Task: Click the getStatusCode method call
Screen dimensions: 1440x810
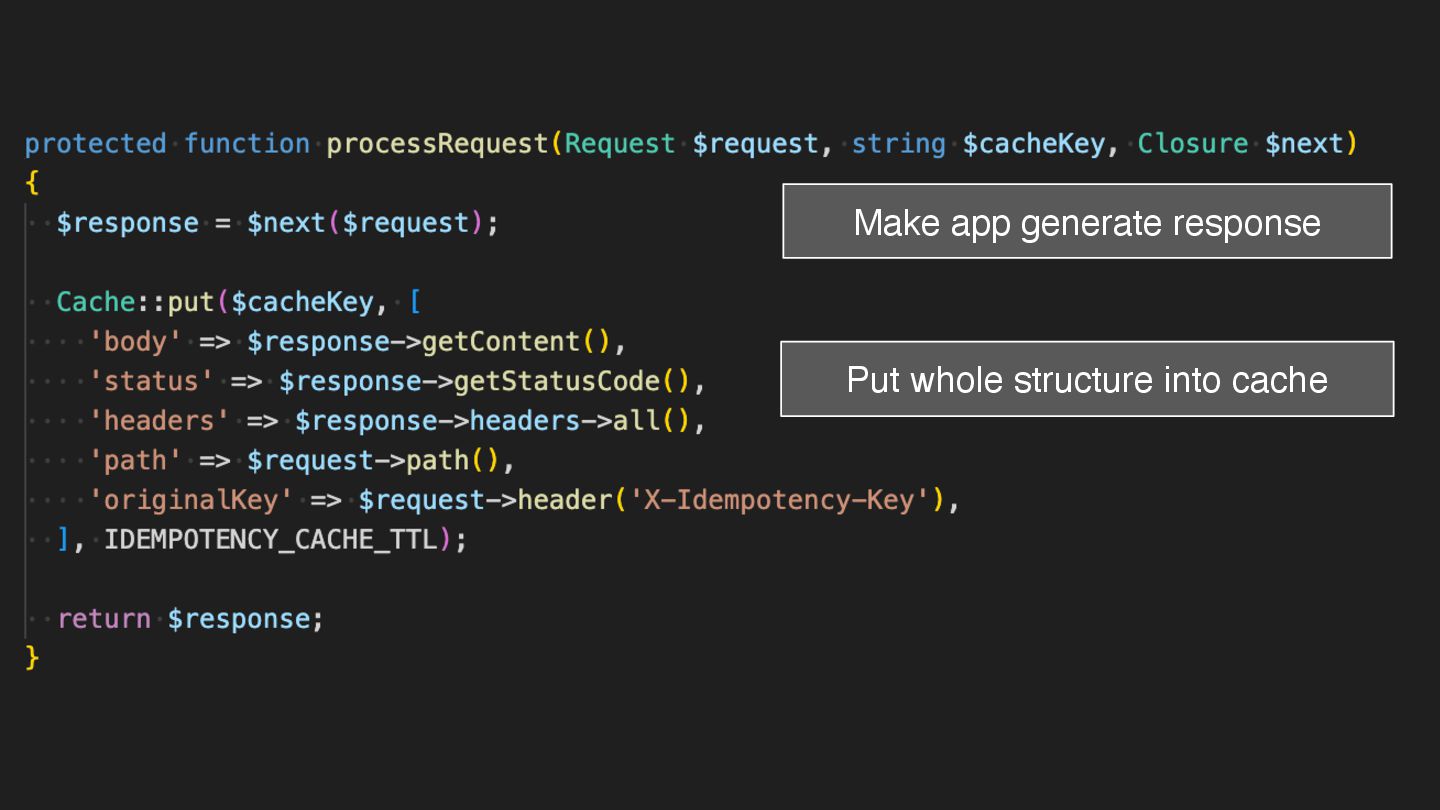Action: (x=557, y=382)
